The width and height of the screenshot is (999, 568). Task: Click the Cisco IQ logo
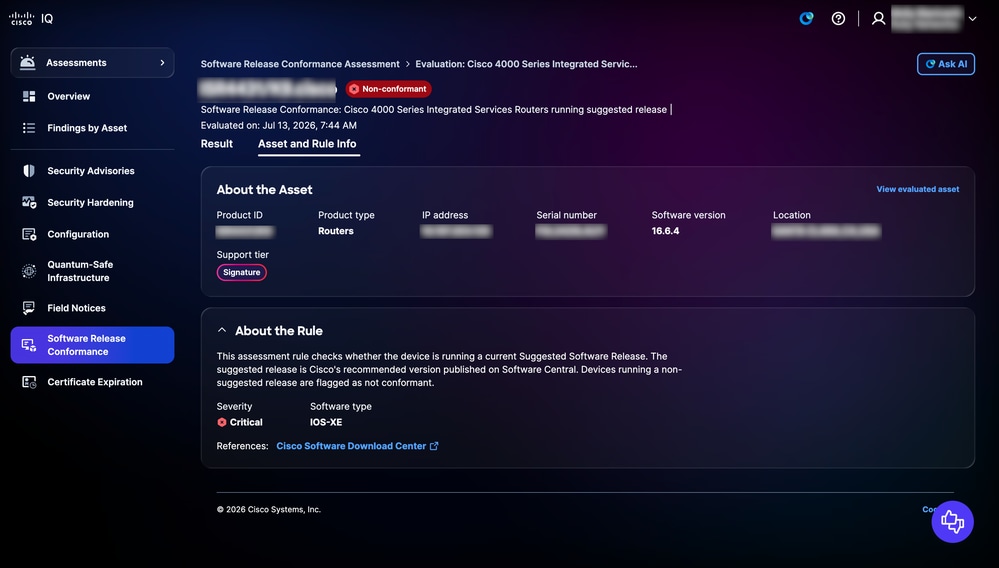(x=31, y=18)
